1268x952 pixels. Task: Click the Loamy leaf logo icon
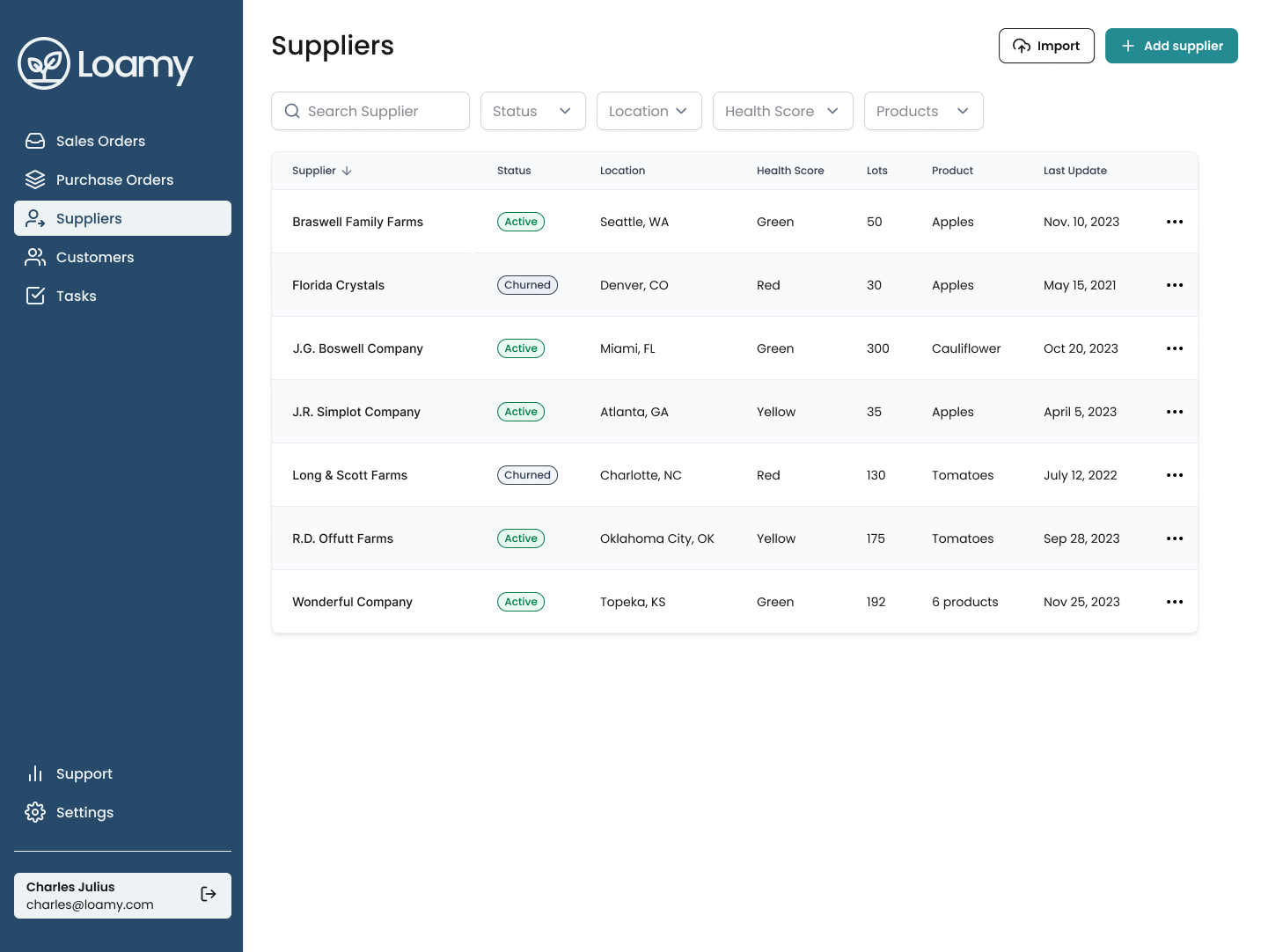coord(44,63)
